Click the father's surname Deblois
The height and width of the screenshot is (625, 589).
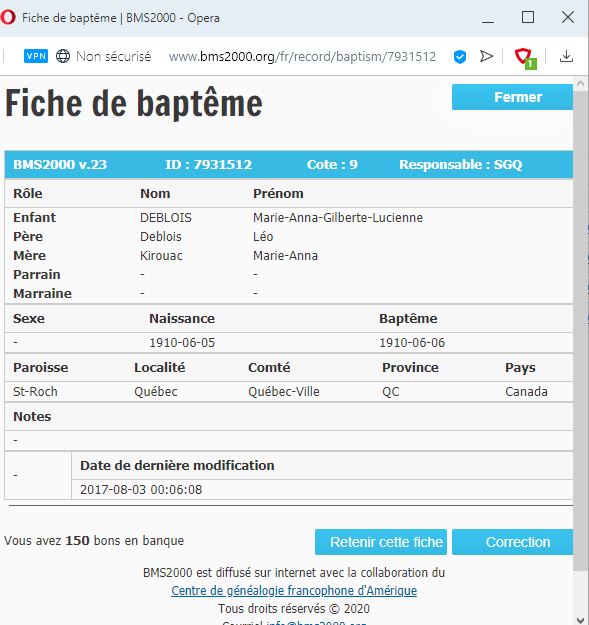[161, 236]
